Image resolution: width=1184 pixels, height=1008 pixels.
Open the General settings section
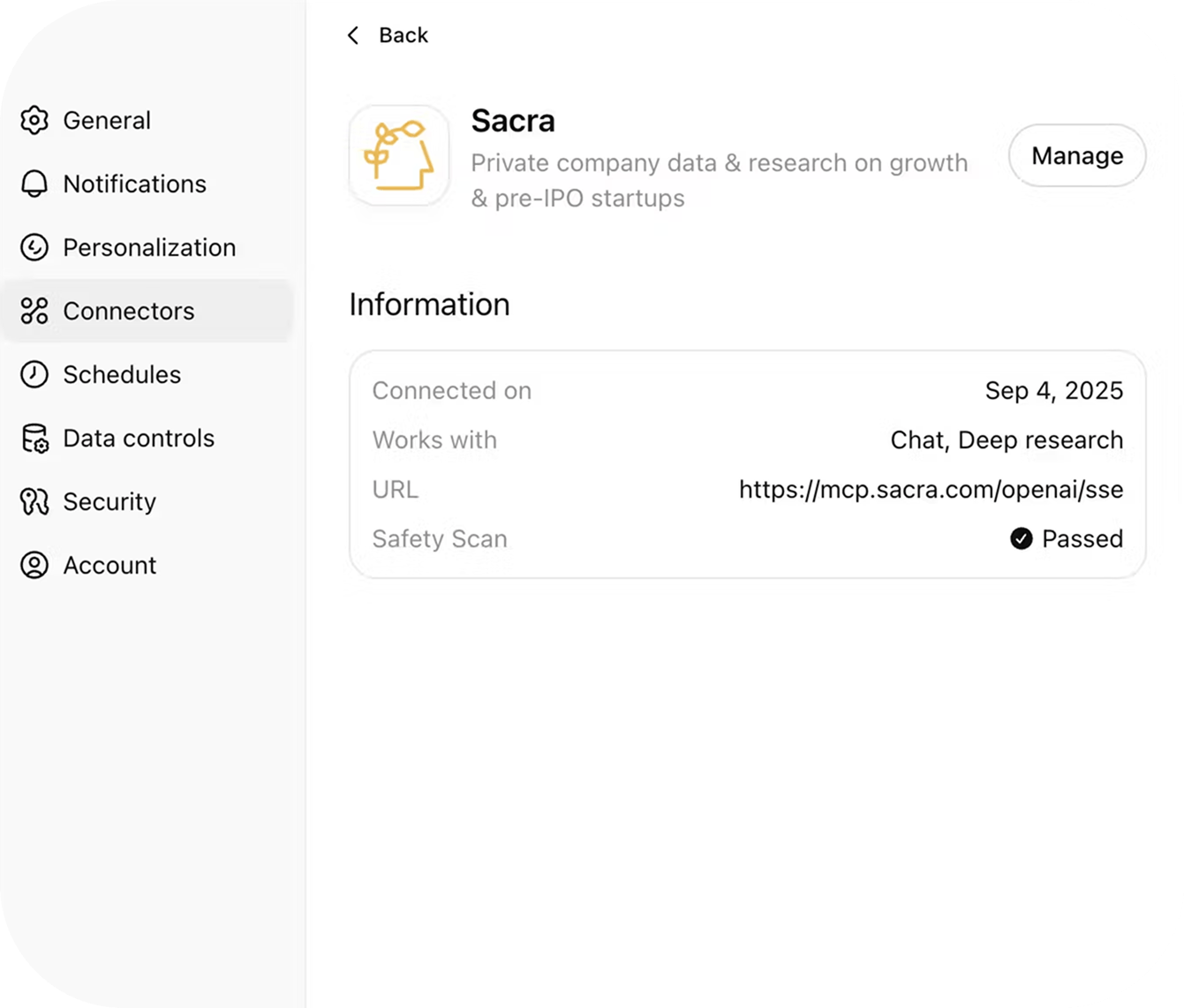pyautogui.click(x=147, y=120)
